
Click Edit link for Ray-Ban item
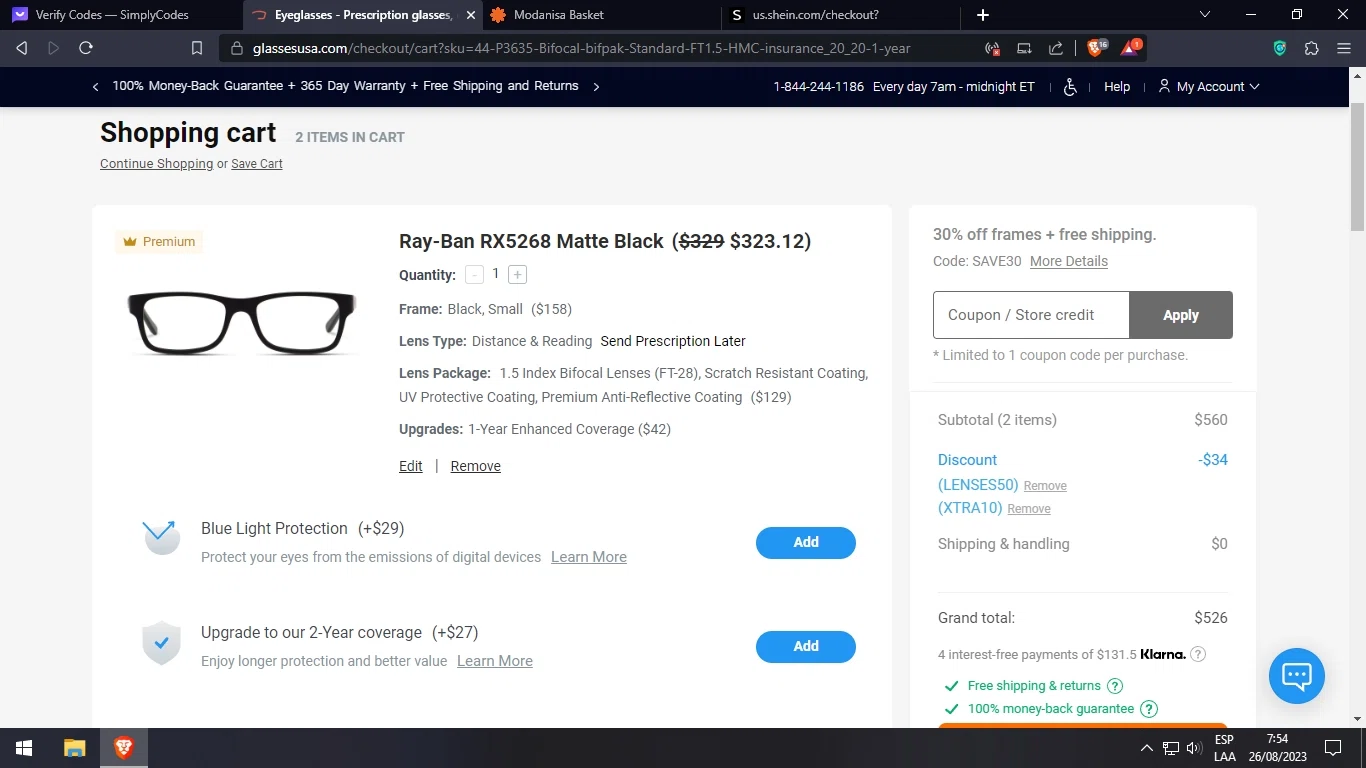coord(411,466)
